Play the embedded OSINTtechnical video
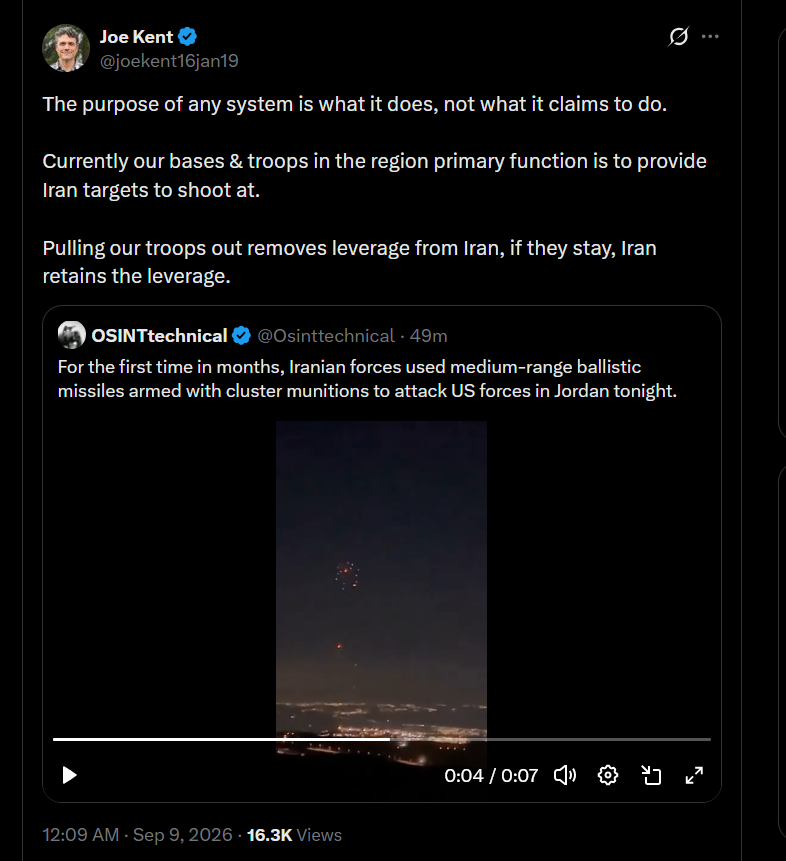The width and height of the screenshot is (786, 861). (69, 775)
